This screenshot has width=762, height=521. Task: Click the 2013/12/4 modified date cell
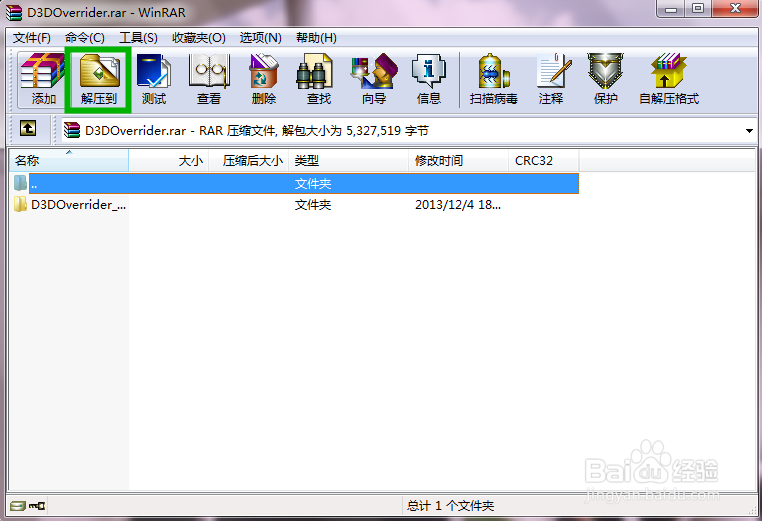(x=458, y=205)
